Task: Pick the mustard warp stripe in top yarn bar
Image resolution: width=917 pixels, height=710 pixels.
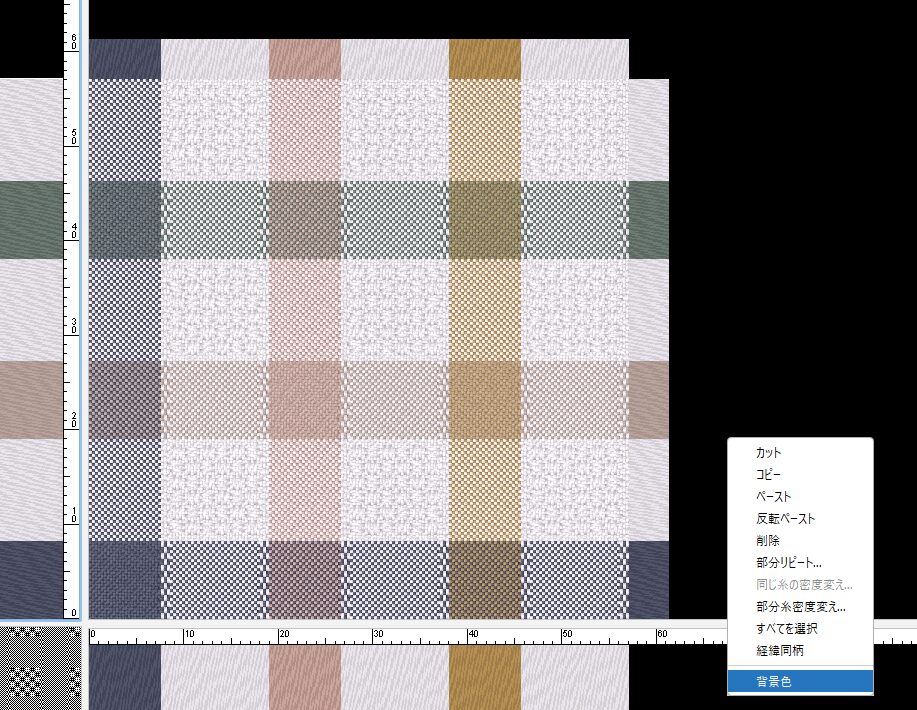Action: point(485,59)
